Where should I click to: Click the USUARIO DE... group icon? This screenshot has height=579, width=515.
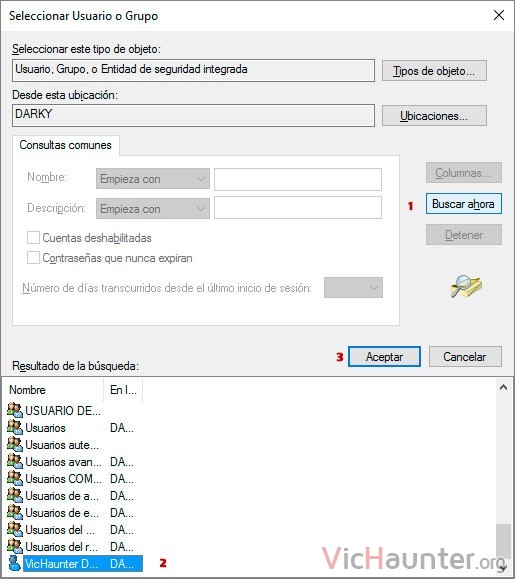(15, 410)
